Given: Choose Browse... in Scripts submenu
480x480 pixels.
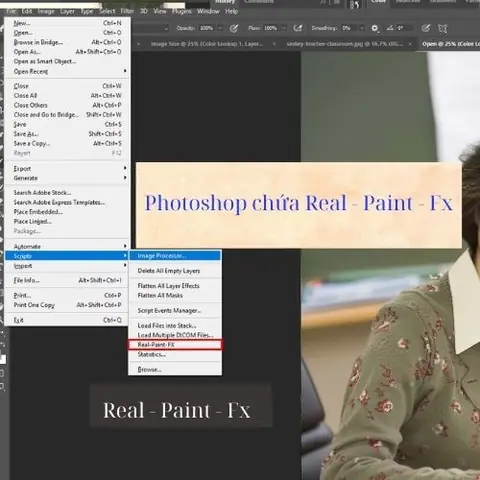Looking at the screenshot, I should click(x=175, y=369).
